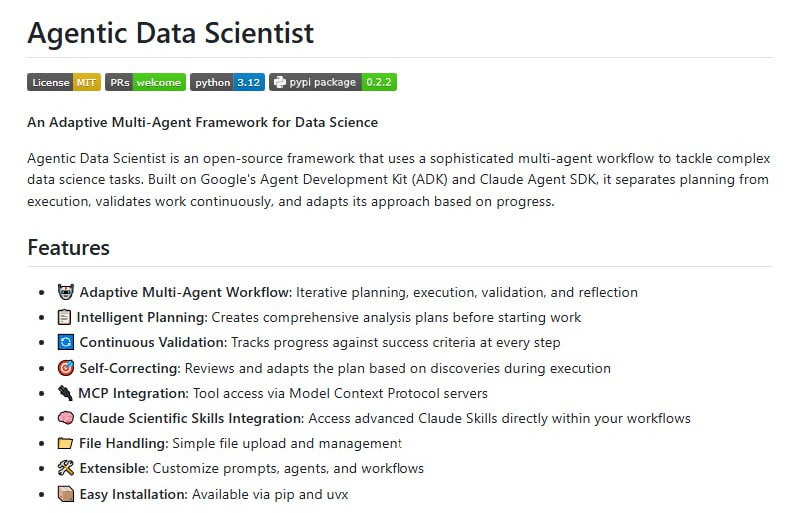The image size is (800, 513).
Task: Open the pypi package 0.2.2 badge
Action: point(333,82)
